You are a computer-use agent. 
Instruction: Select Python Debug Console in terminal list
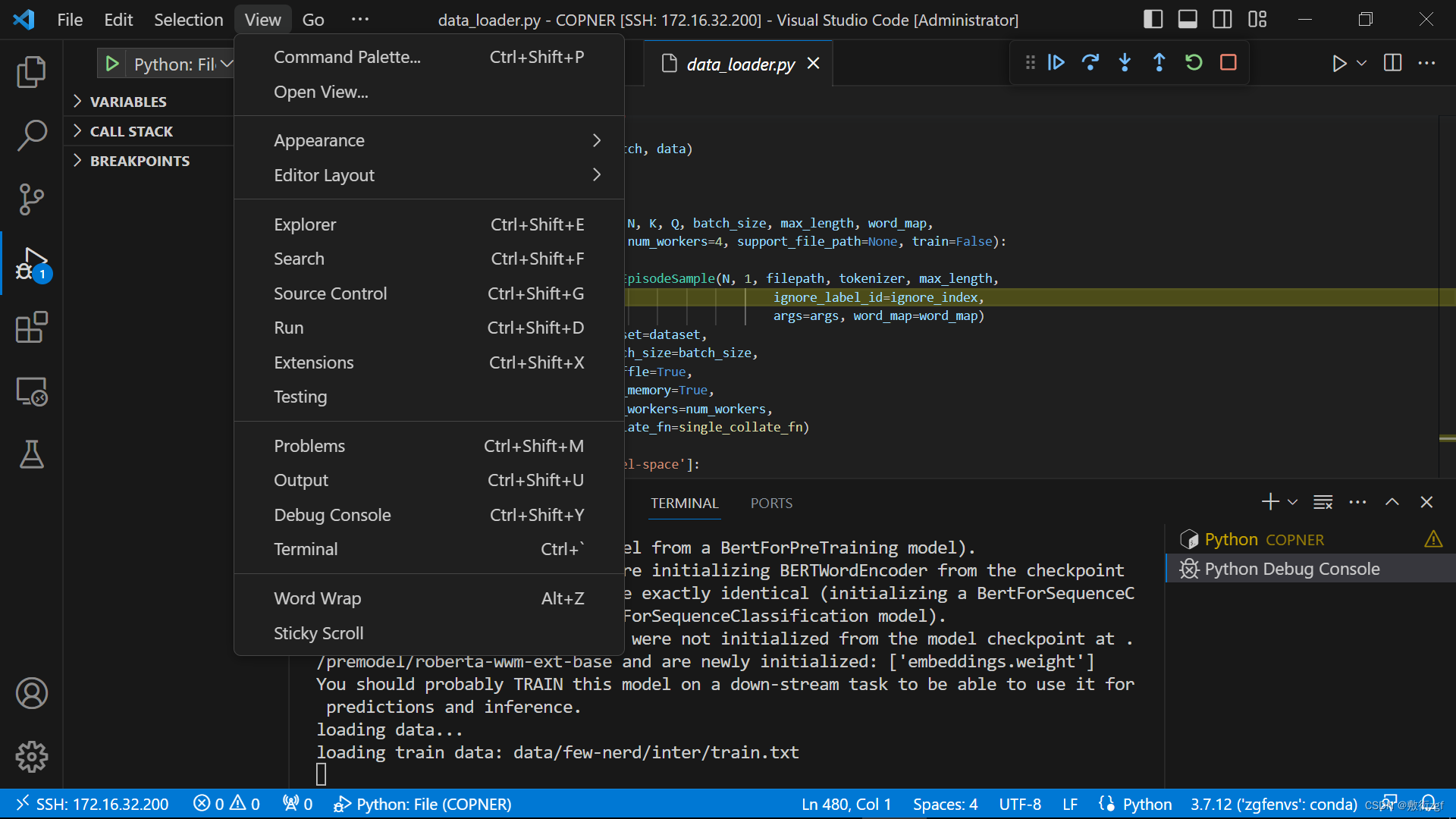(1291, 568)
